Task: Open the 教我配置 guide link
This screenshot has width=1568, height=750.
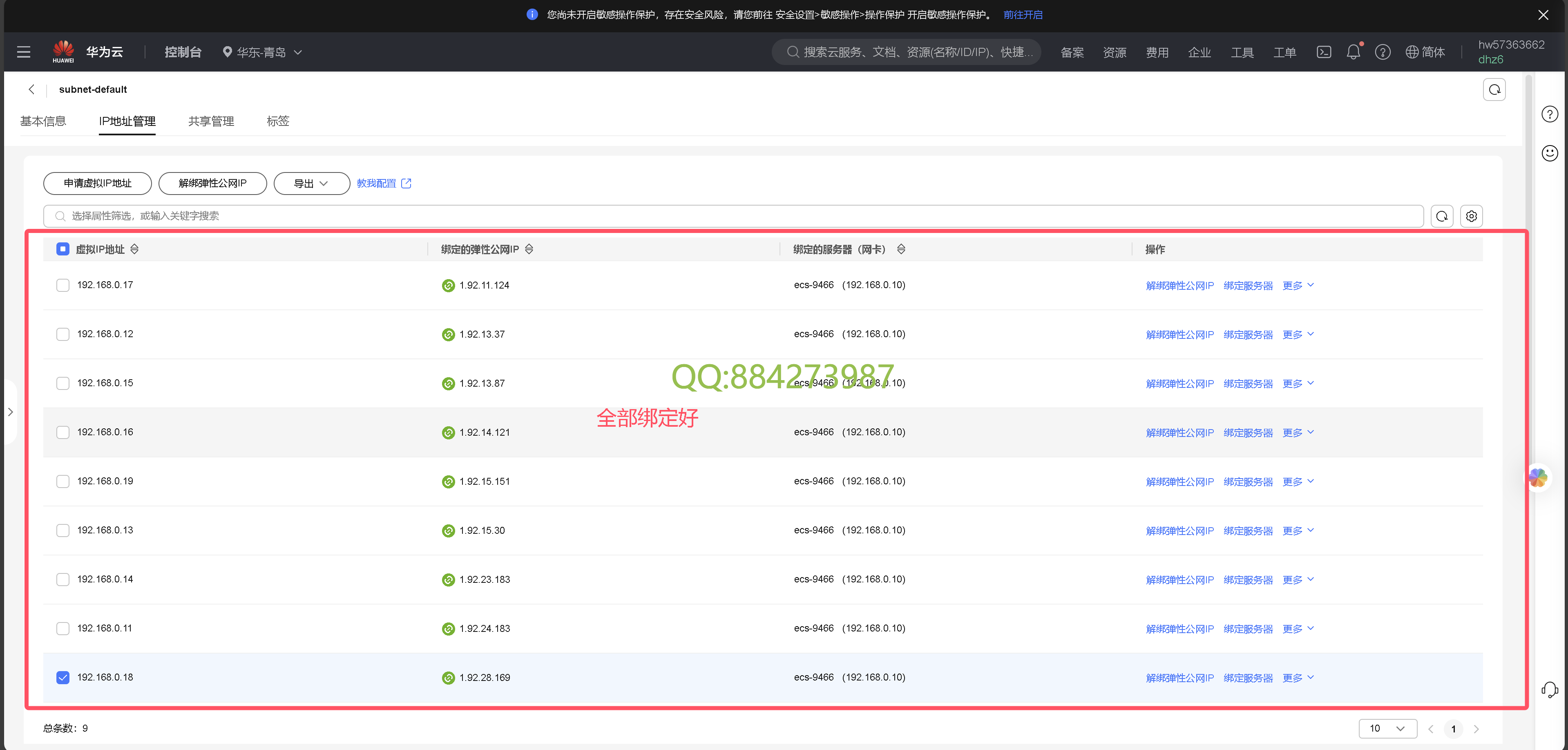Action: (384, 183)
